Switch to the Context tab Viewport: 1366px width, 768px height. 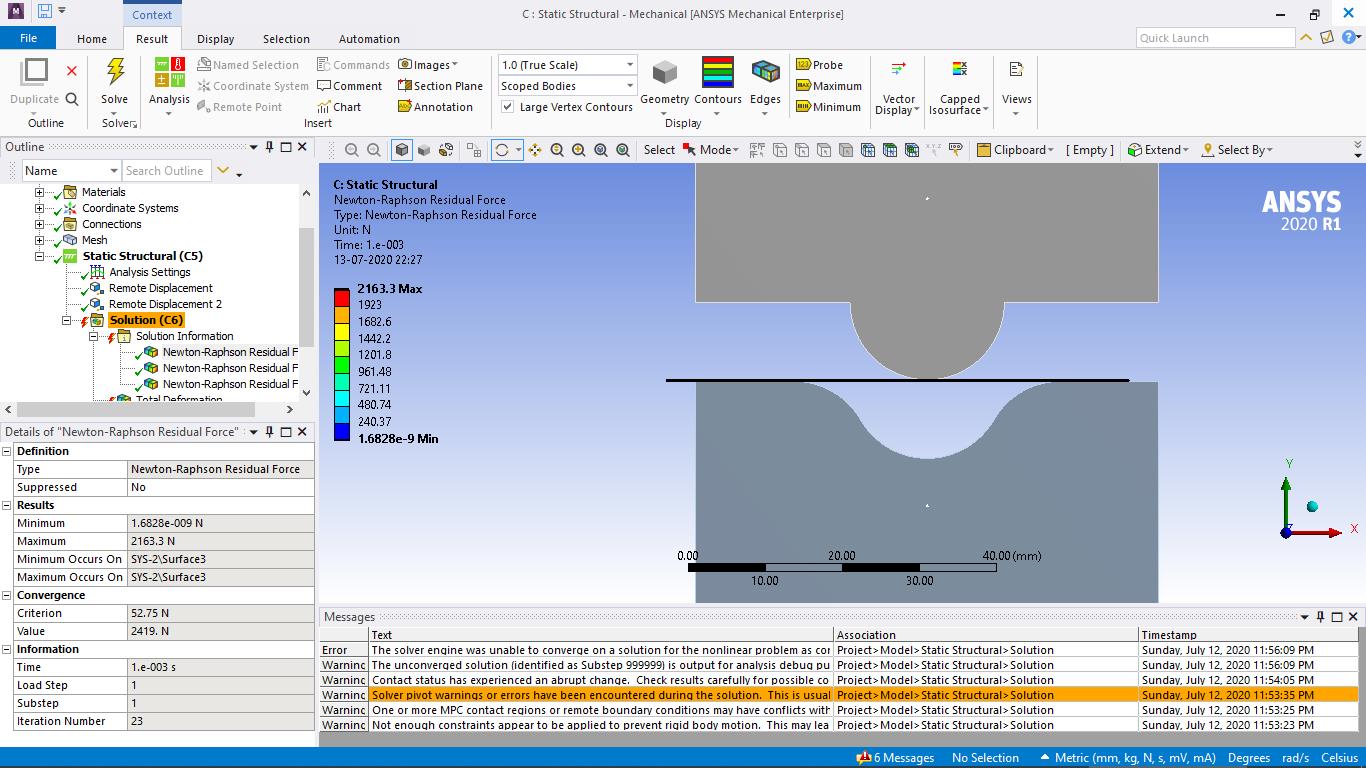point(152,15)
